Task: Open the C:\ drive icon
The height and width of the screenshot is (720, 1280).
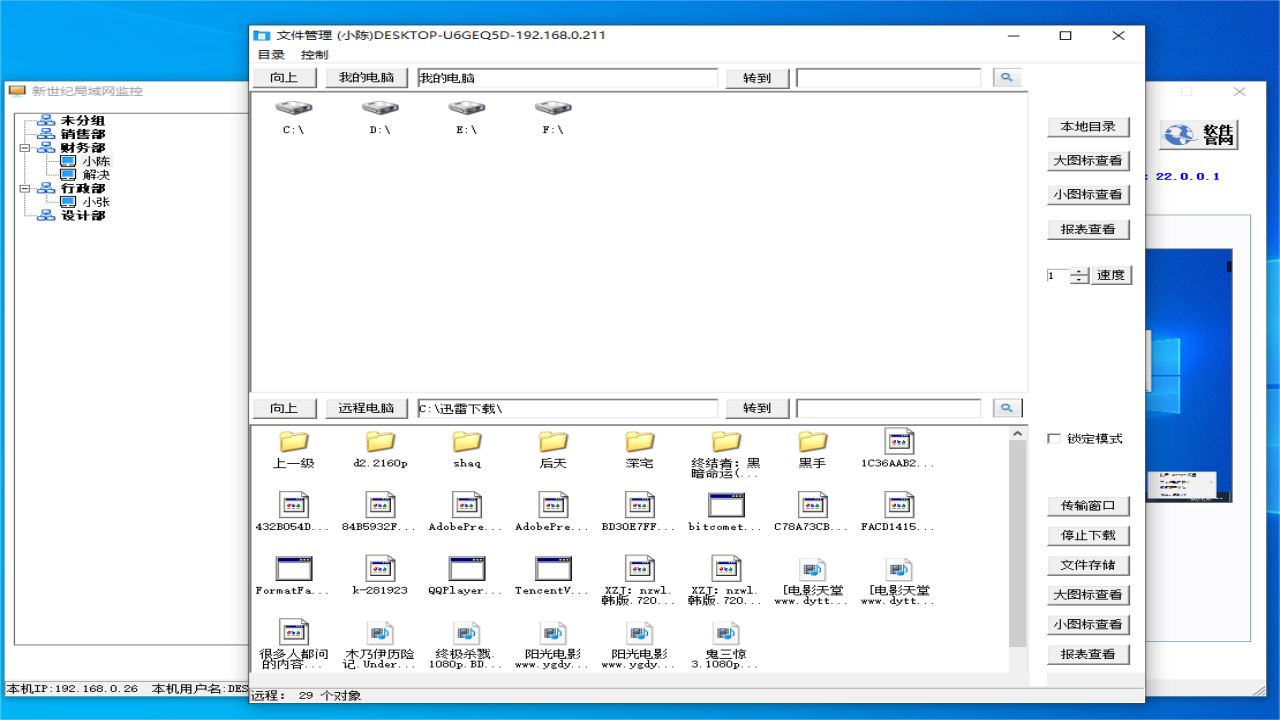Action: (x=293, y=108)
